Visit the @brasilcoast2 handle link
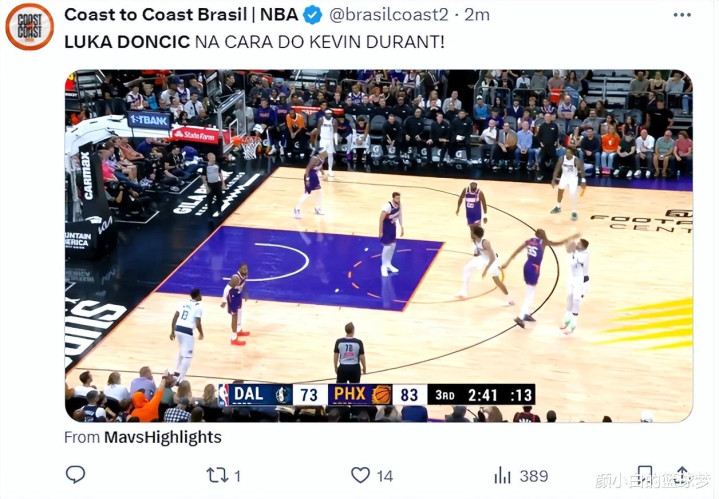This screenshot has height=499, width=719. click(389, 15)
